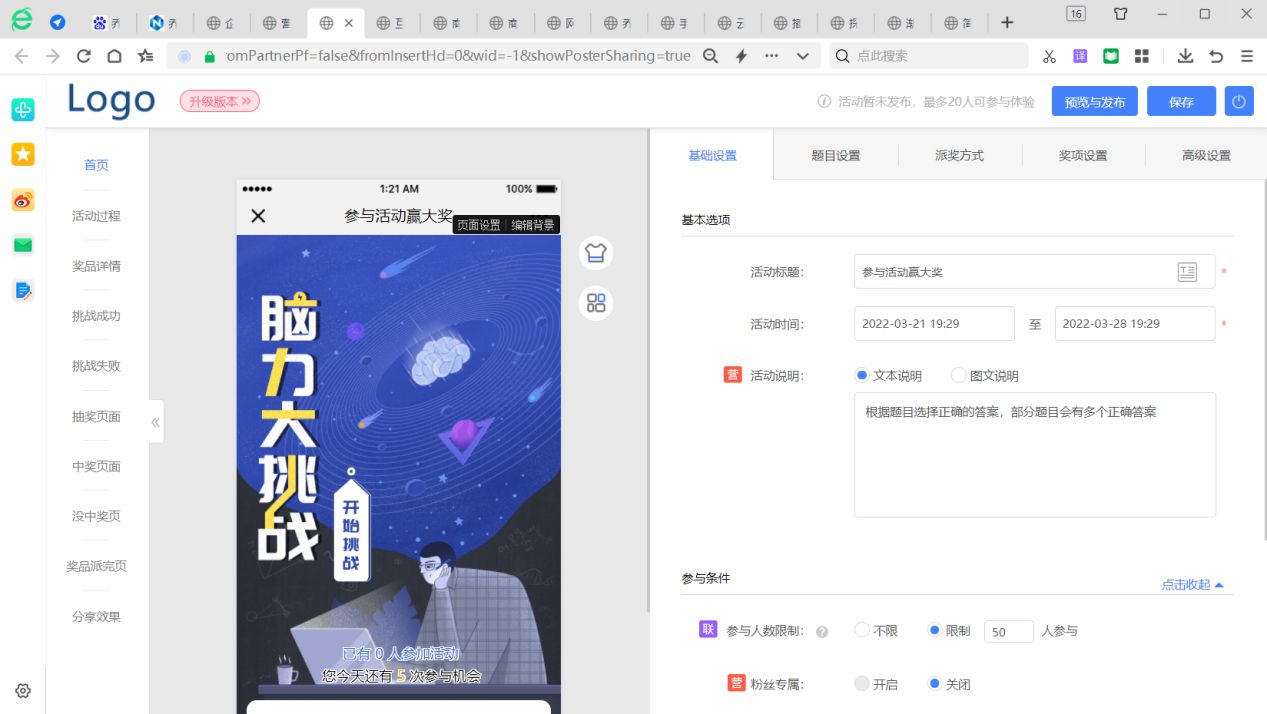The image size is (1267, 714).
Task: Collapse section via 点击收起
Action: (1192, 585)
